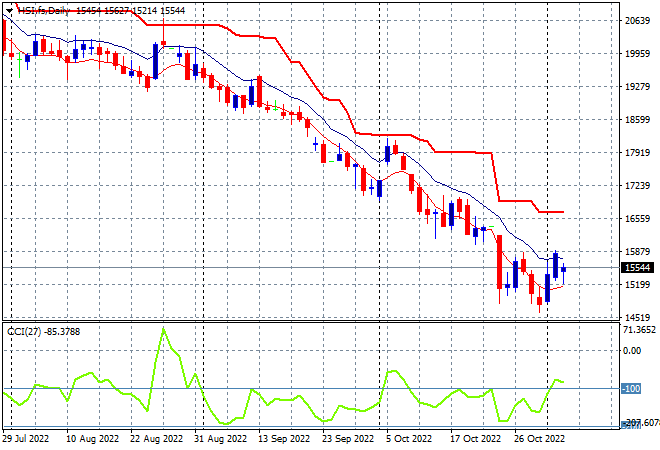The width and height of the screenshot is (660, 450).
Task: Click the 17 Oct 2022 date label
Action: click(476, 439)
